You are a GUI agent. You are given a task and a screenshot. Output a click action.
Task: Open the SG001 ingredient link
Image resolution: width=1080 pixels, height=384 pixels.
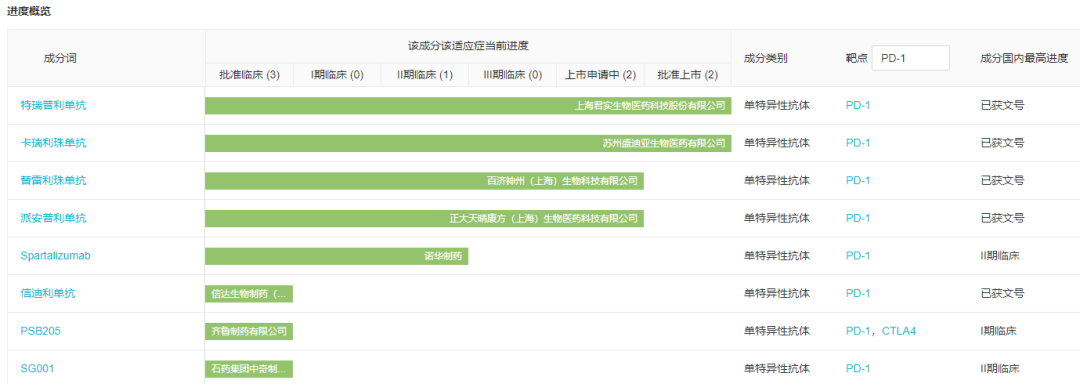(37, 369)
